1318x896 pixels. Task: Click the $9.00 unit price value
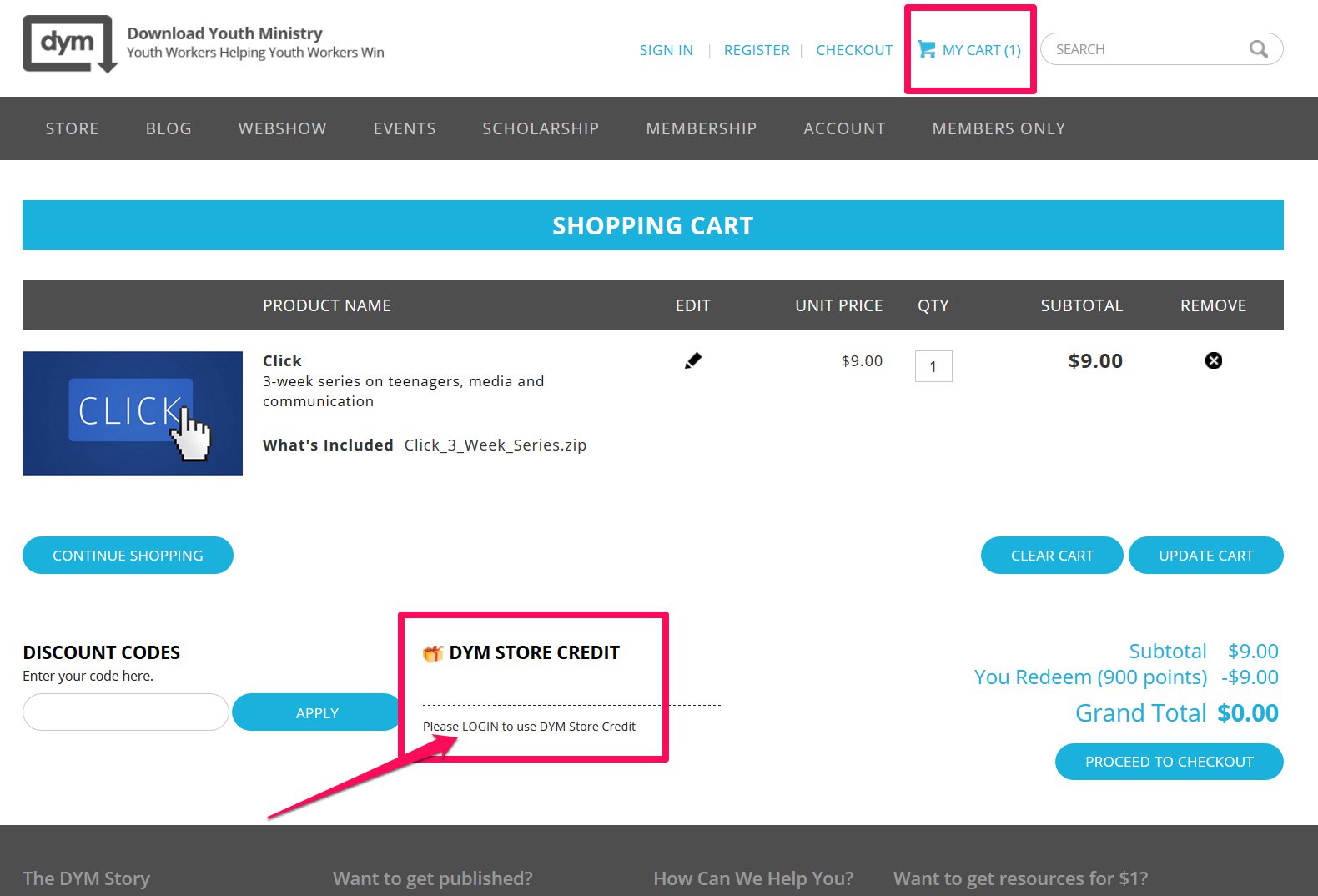862,360
